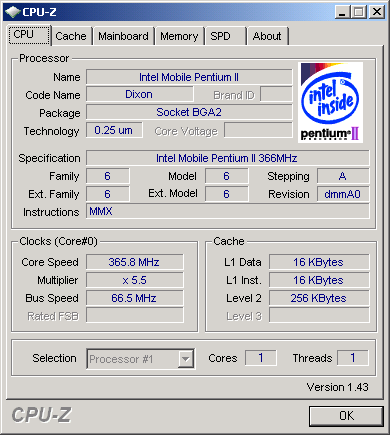Click the Model value field

pyautogui.click(x=227, y=176)
